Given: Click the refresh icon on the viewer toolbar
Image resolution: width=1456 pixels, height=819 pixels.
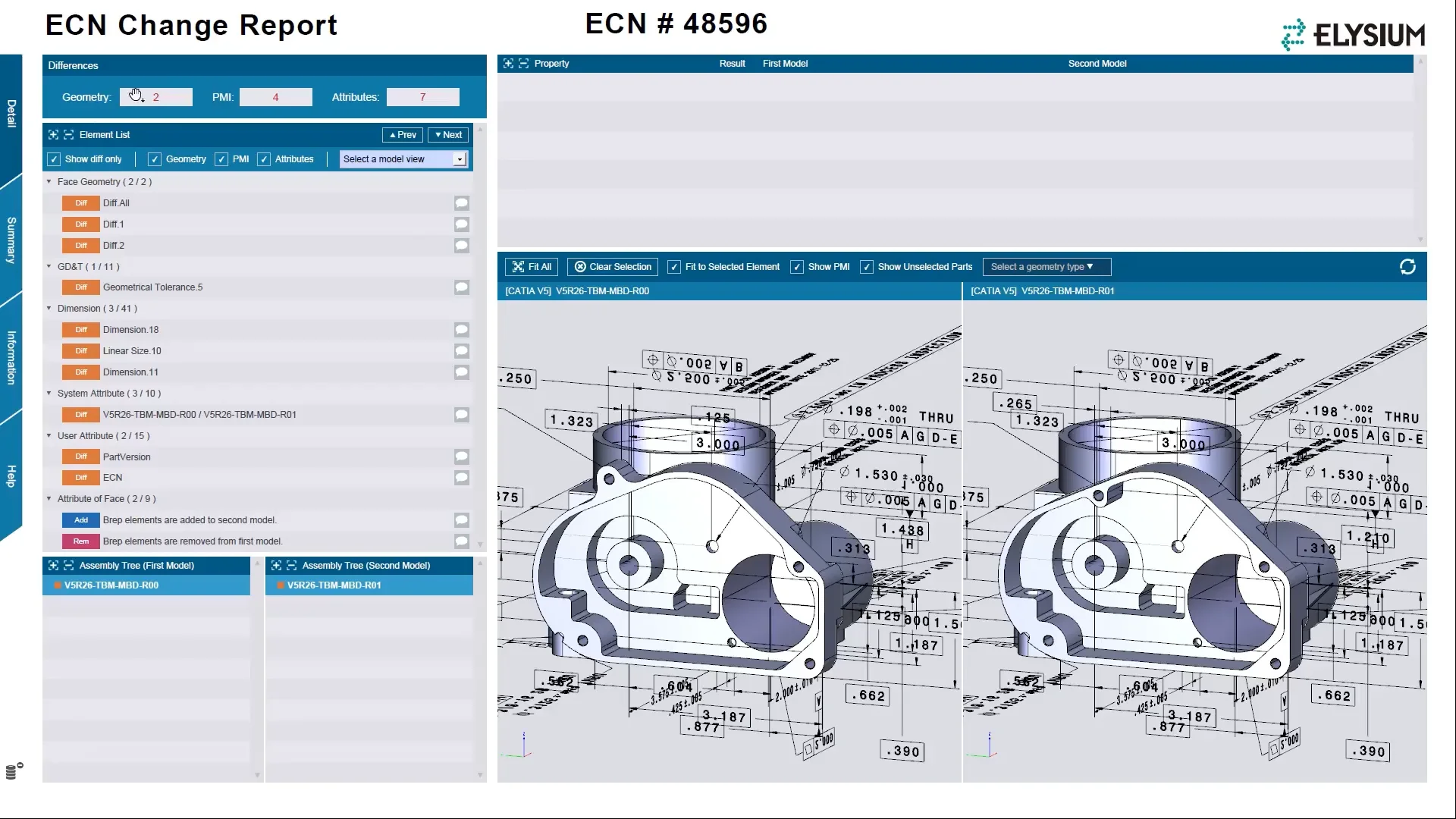Looking at the screenshot, I should [1408, 267].
